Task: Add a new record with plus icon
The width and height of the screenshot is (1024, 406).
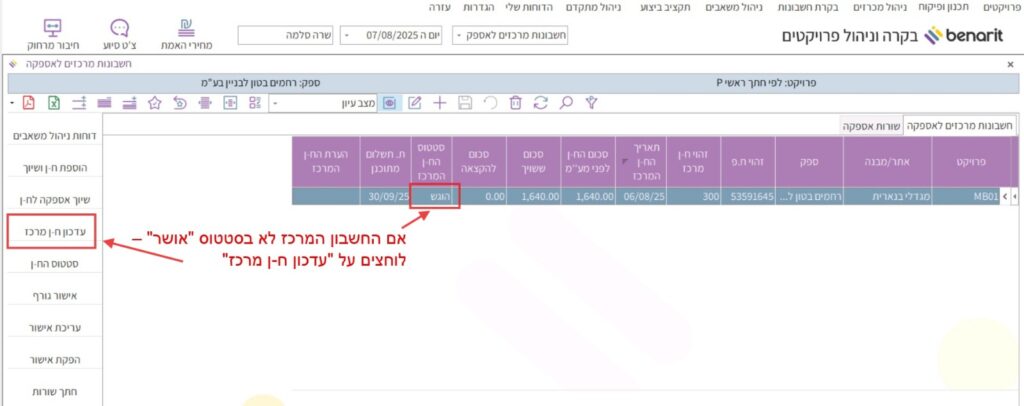Action: [x=439, y=102]
